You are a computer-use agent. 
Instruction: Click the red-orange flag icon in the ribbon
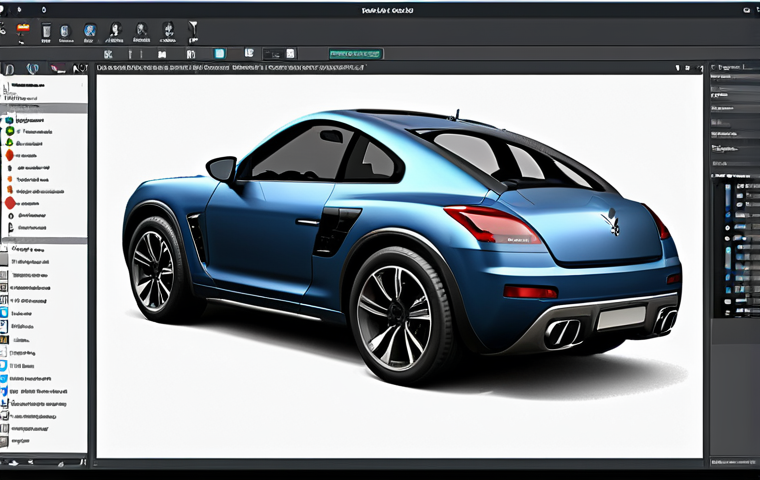point(23,29)
